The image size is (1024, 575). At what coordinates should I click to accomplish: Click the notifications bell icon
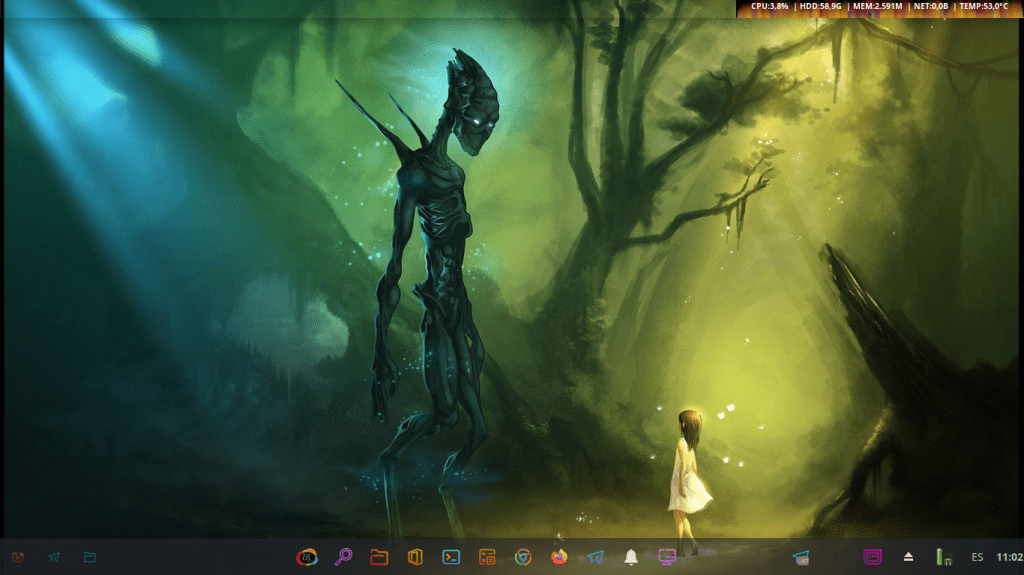631,557
